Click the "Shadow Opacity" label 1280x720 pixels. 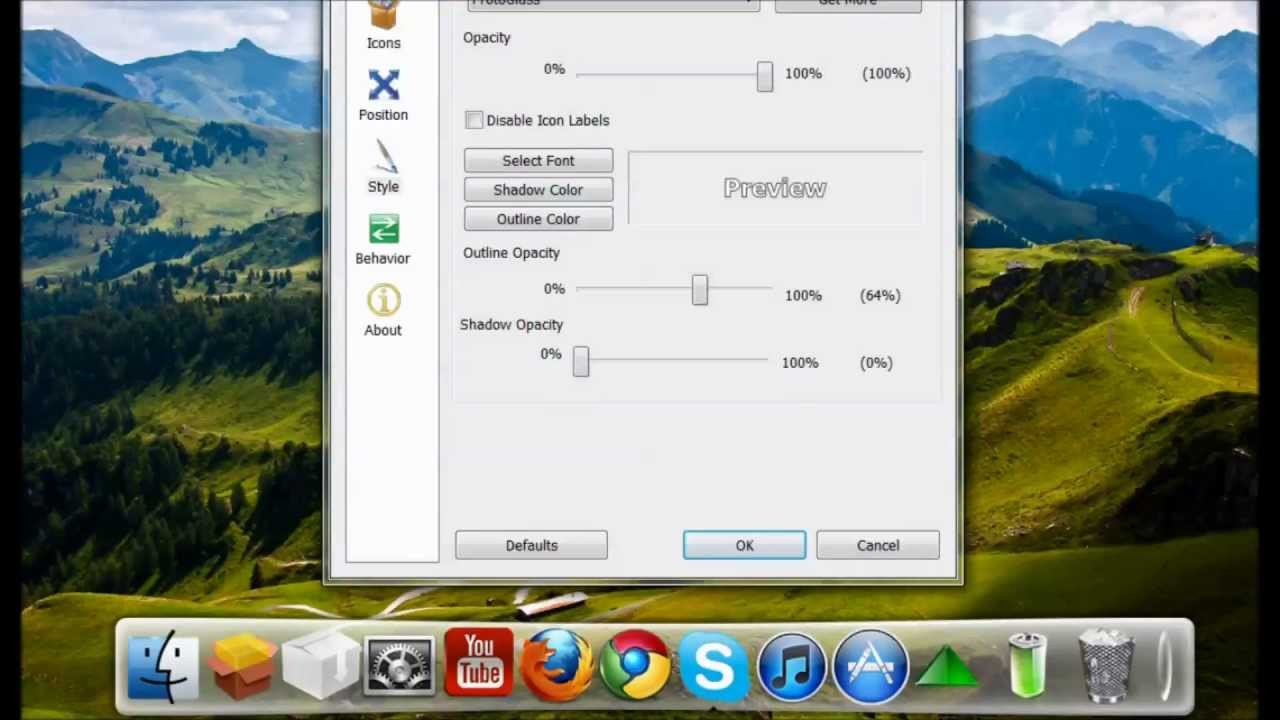click(x=511, y=325)
